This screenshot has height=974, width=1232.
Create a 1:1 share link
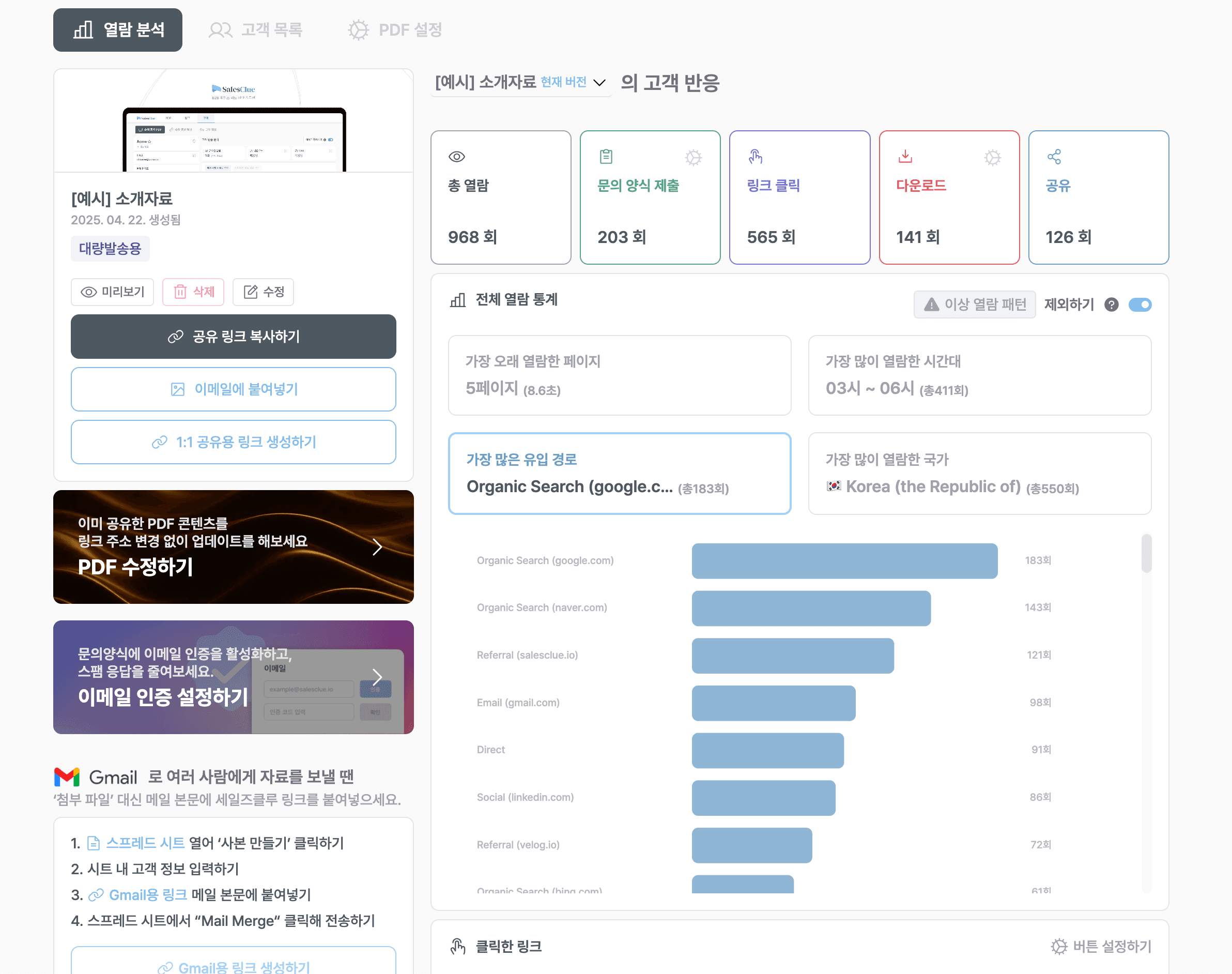coord(233,442)
